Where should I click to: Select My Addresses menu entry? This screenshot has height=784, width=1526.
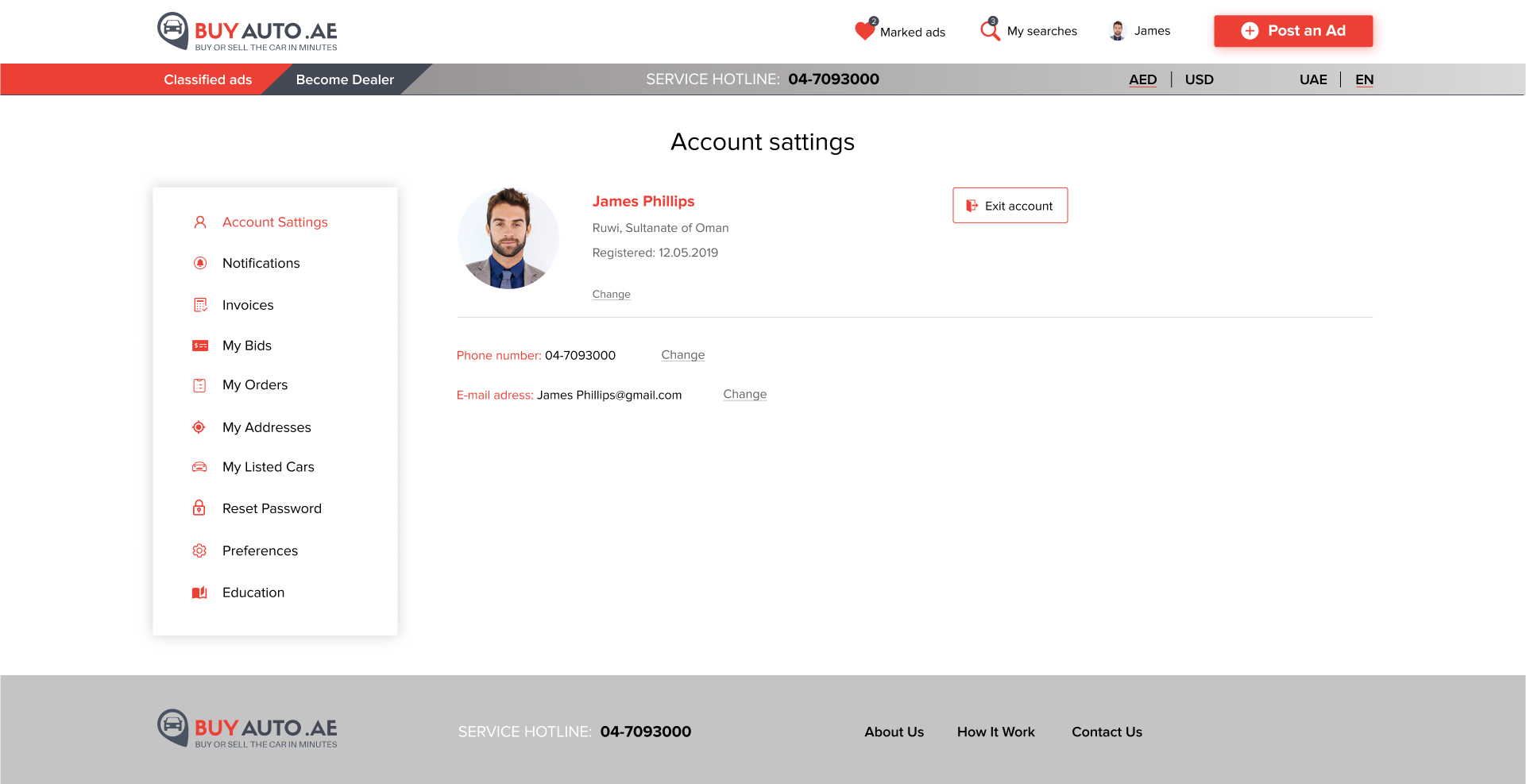coord(267,427)
